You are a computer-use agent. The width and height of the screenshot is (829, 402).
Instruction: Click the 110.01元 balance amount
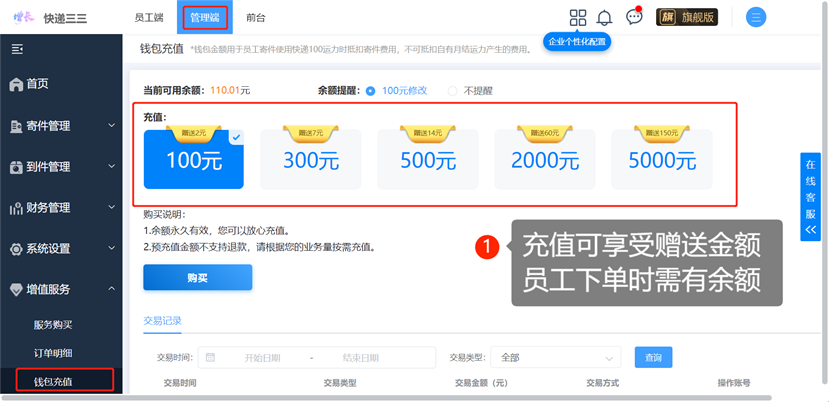(x=230, y=90)
